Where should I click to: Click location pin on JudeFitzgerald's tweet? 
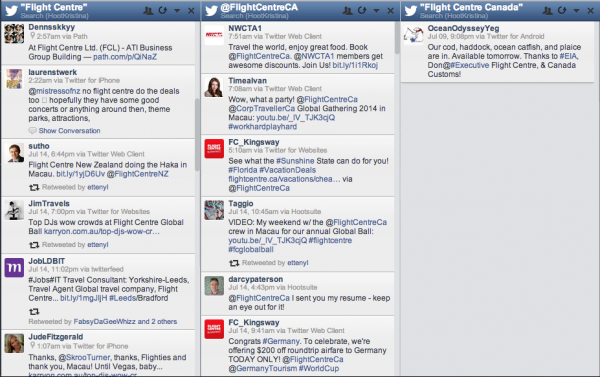tap(33, 346)
